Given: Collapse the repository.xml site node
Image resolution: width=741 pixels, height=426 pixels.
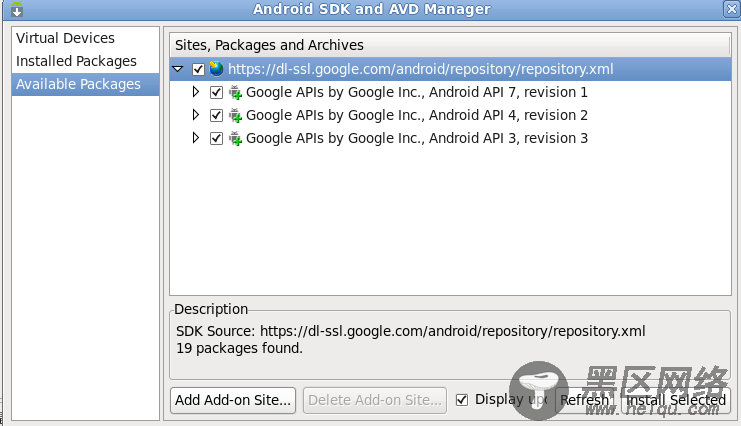Looking at the screenshot, I should [x=178, y=69].
